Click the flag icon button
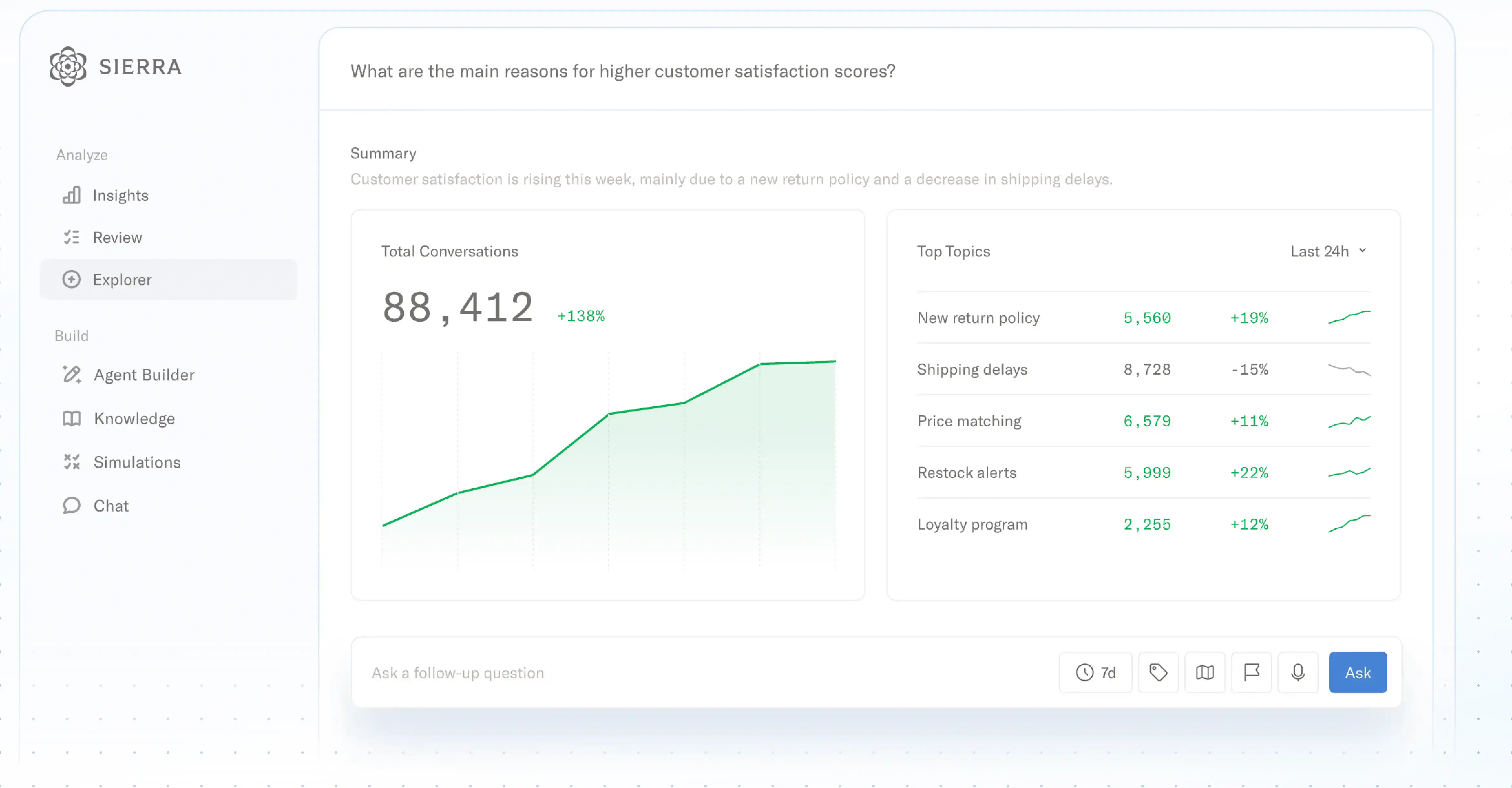This screenshot has height=788, width=1512. [x=1251, y=672]
